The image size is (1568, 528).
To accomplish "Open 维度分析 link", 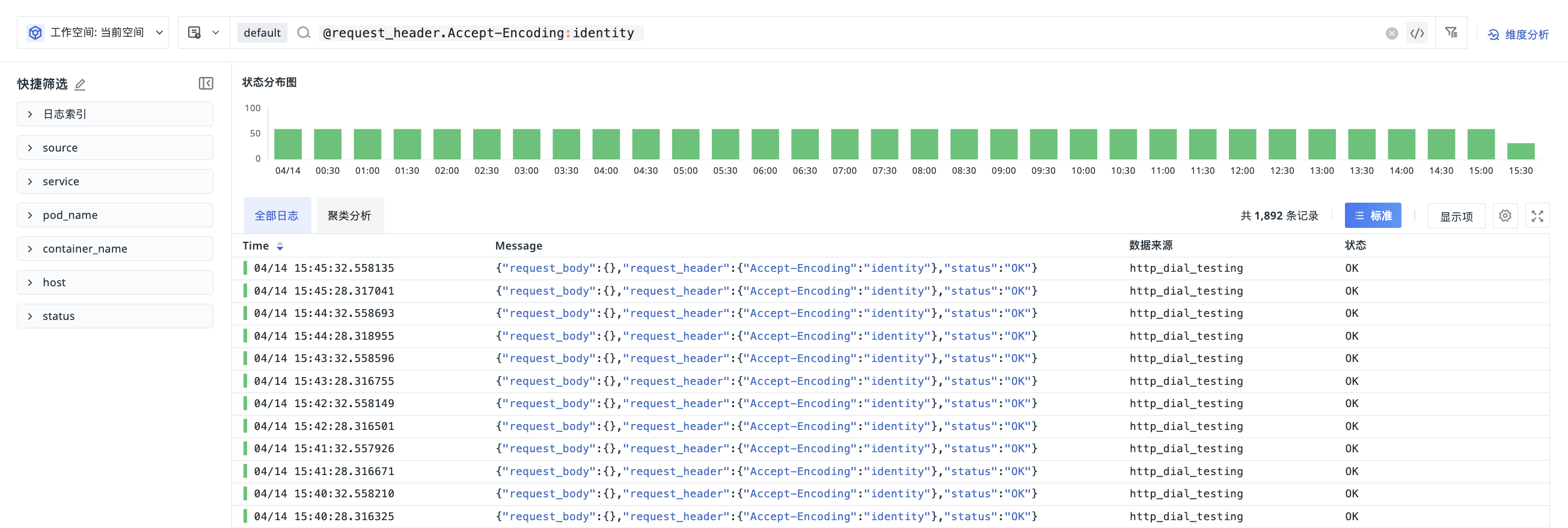I will pyautogui.click(x=1518, y=35).
